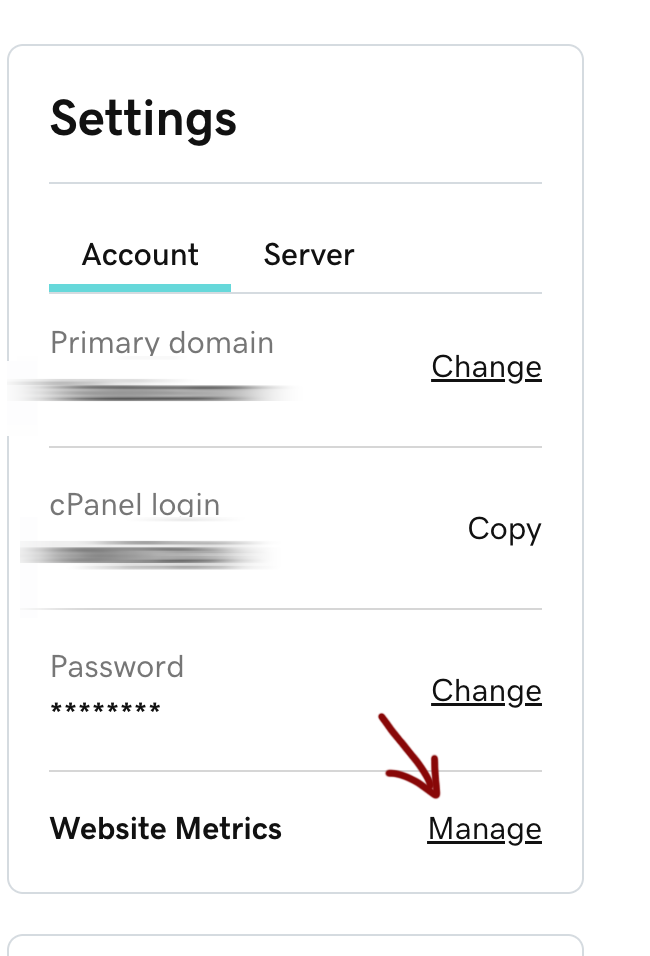Click the Website Metrics label
This screenshot has width=650, height=956.
166,829
